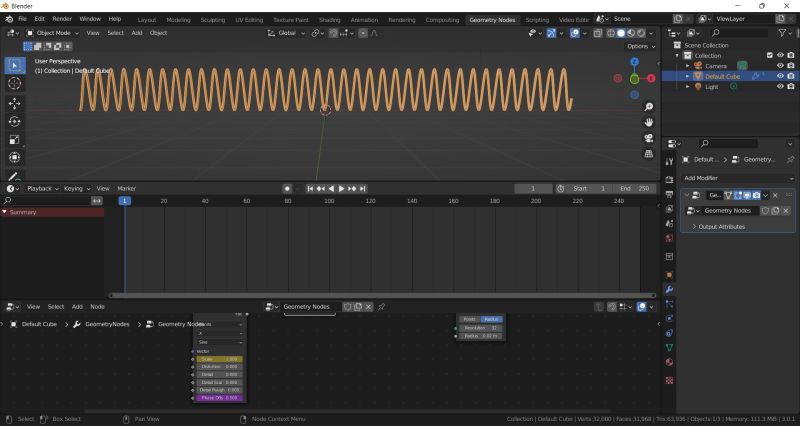The image size is (800, 426).
Task: Open the Add Modifier dropdown
Action: coord(738,178)
